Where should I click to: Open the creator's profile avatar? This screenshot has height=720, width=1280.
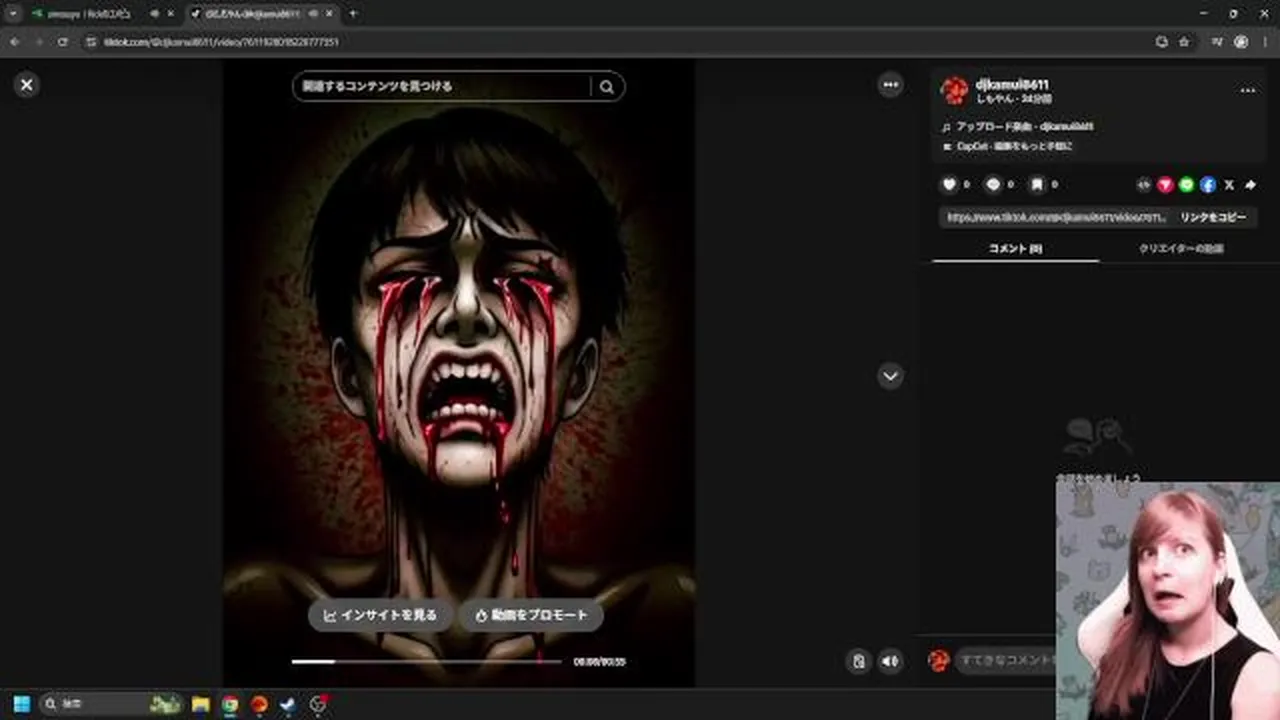[954, 90]
